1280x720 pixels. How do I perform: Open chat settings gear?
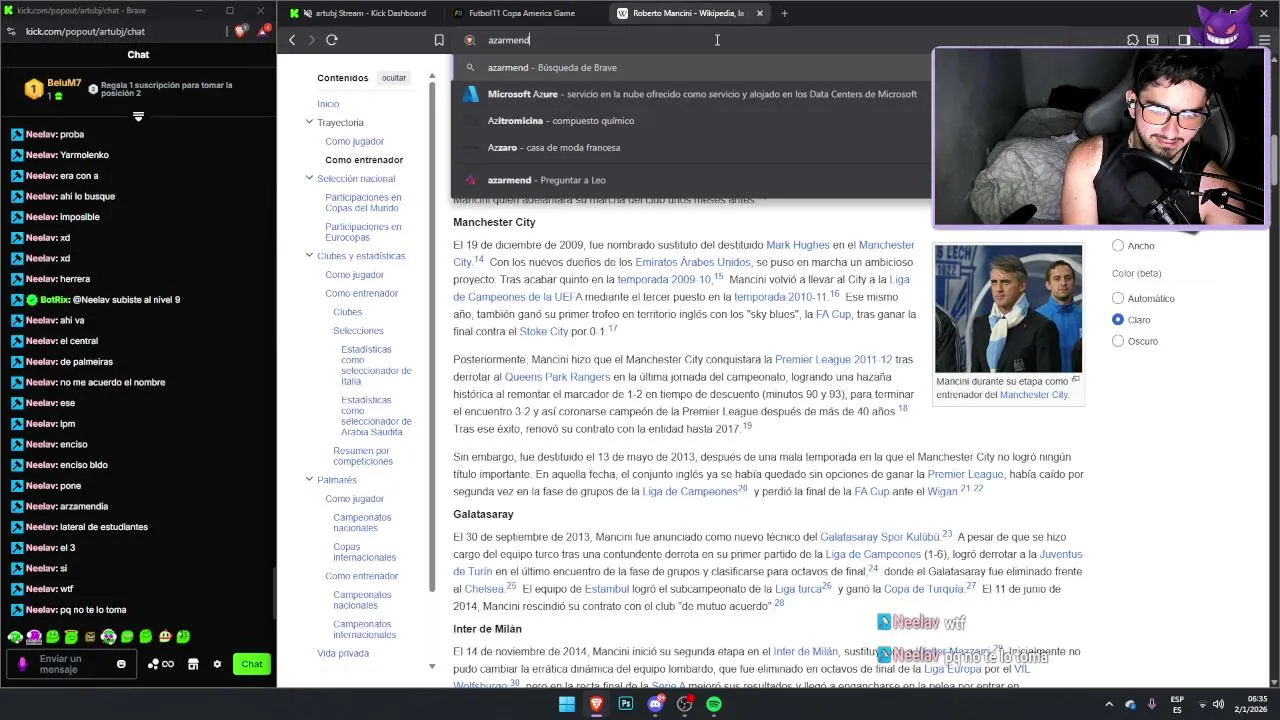[217, 664]
